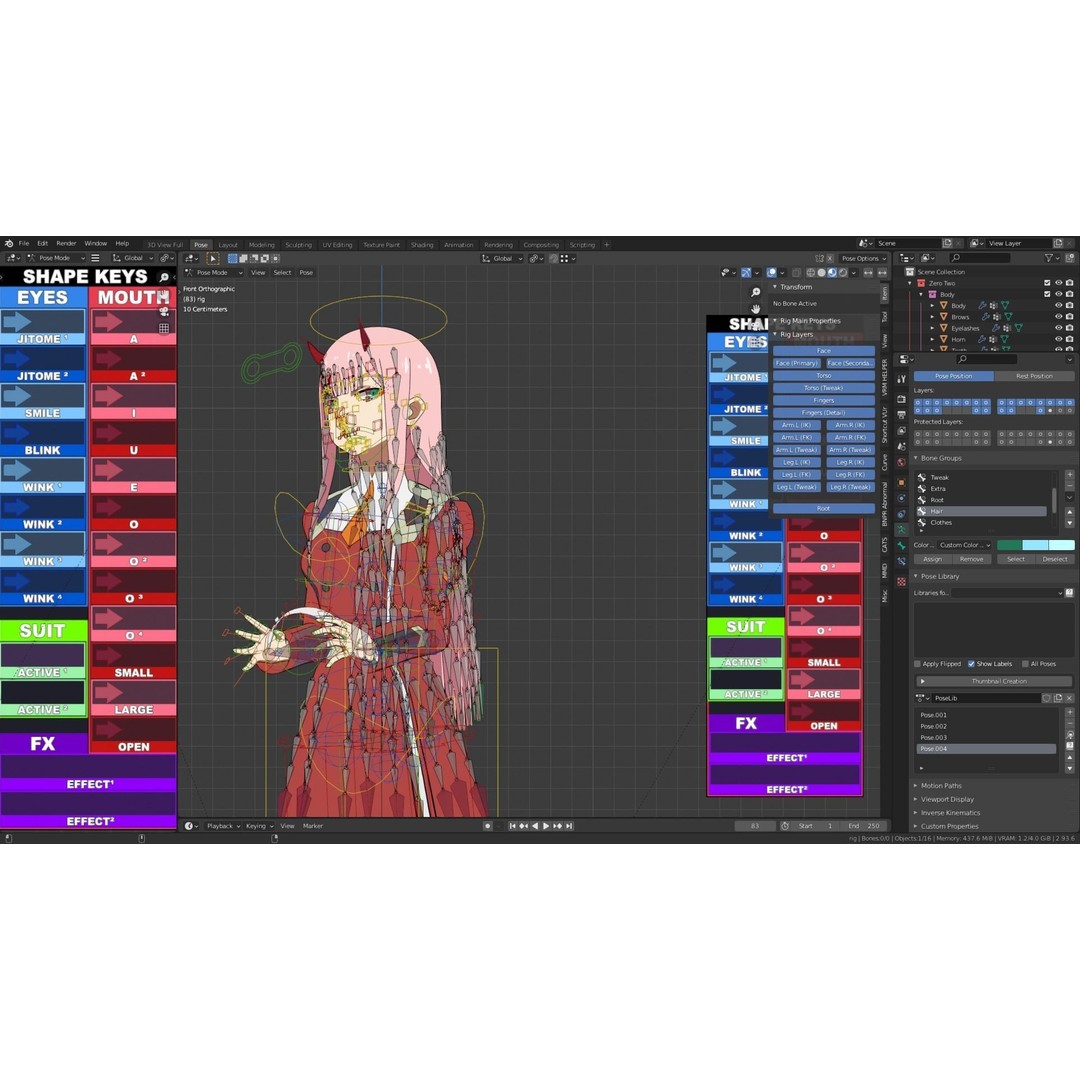Expand the Motion Paths panel

pyautogui.click(x=941, y=785)
